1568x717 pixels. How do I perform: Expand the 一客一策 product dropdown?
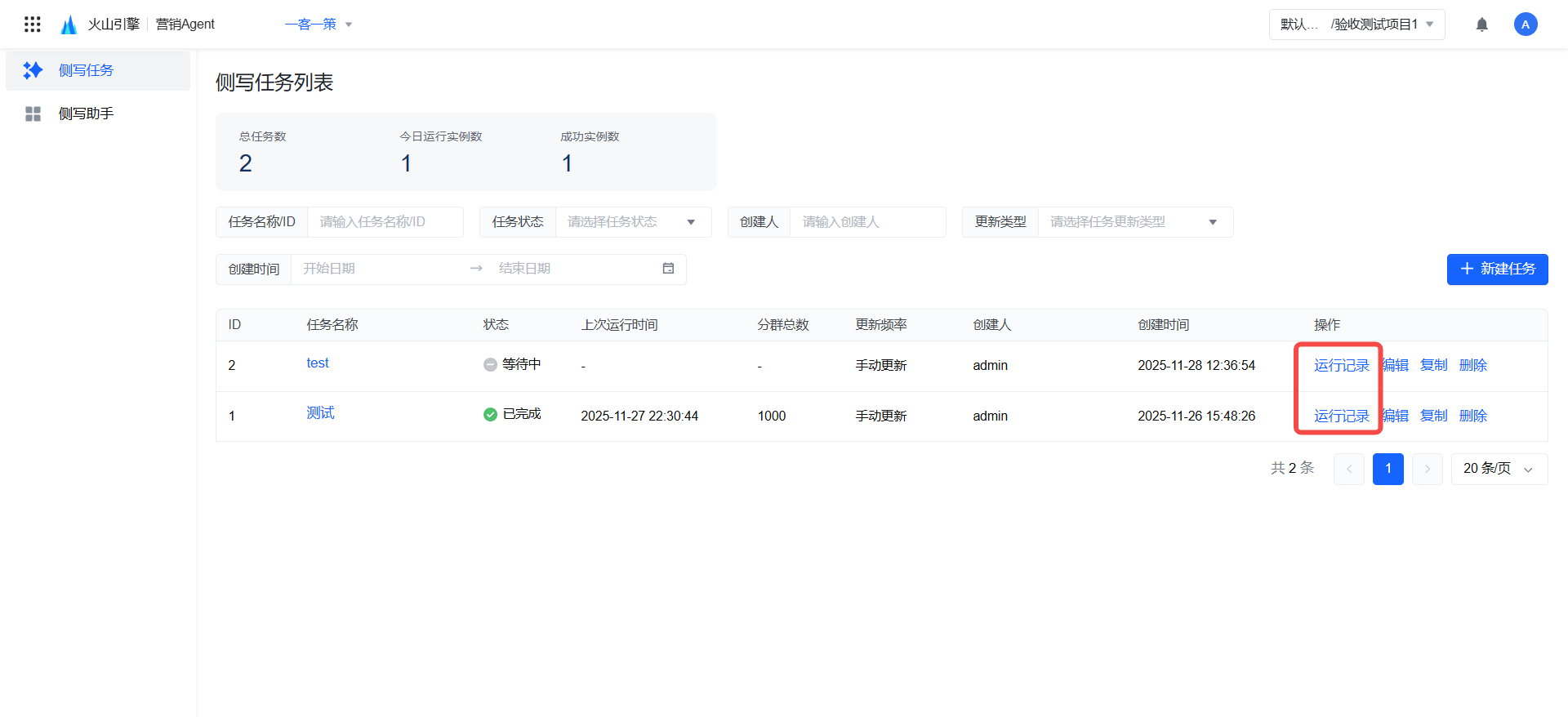click(x=318, y=24)
